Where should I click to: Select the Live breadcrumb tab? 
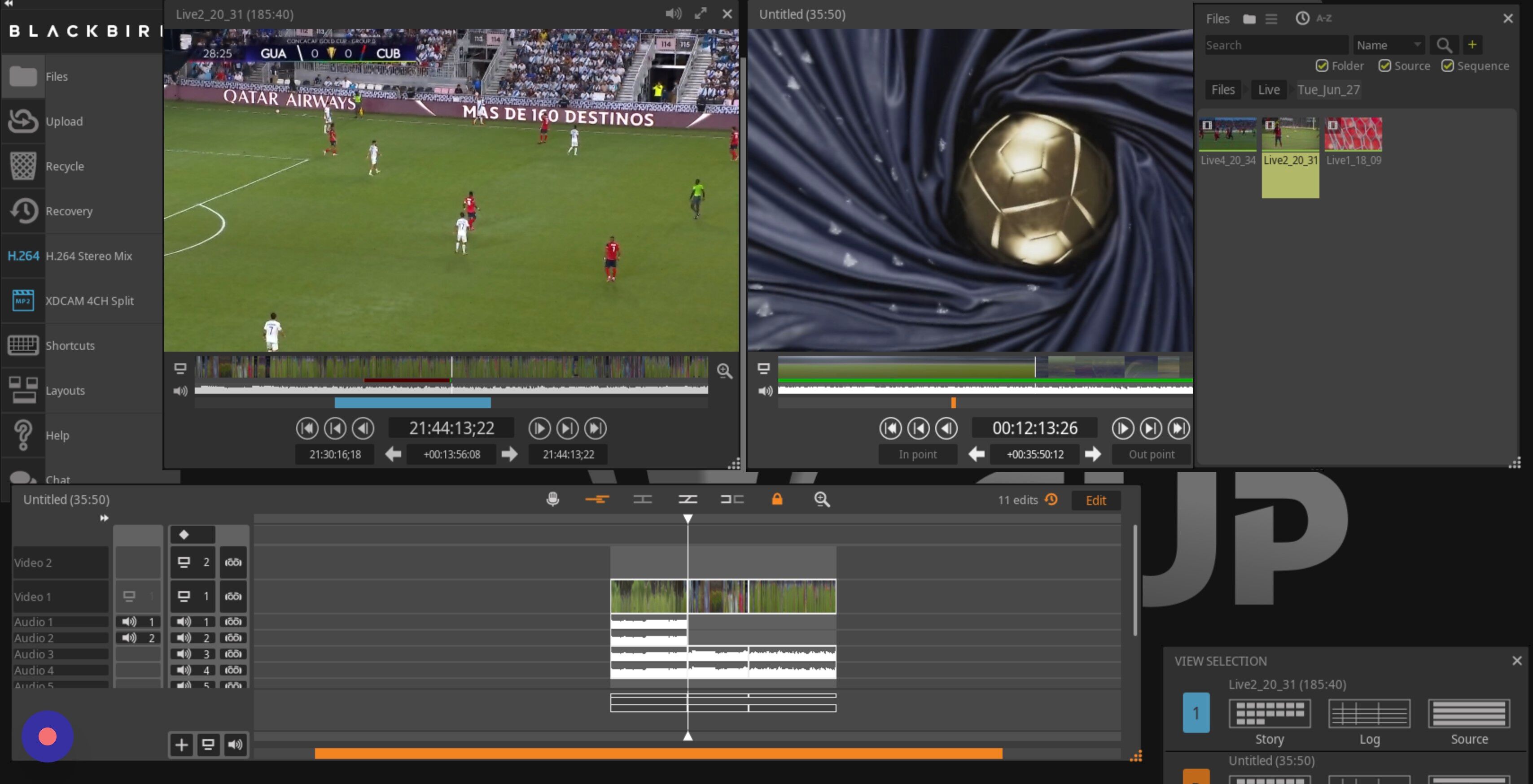(x=1268, y=89)
